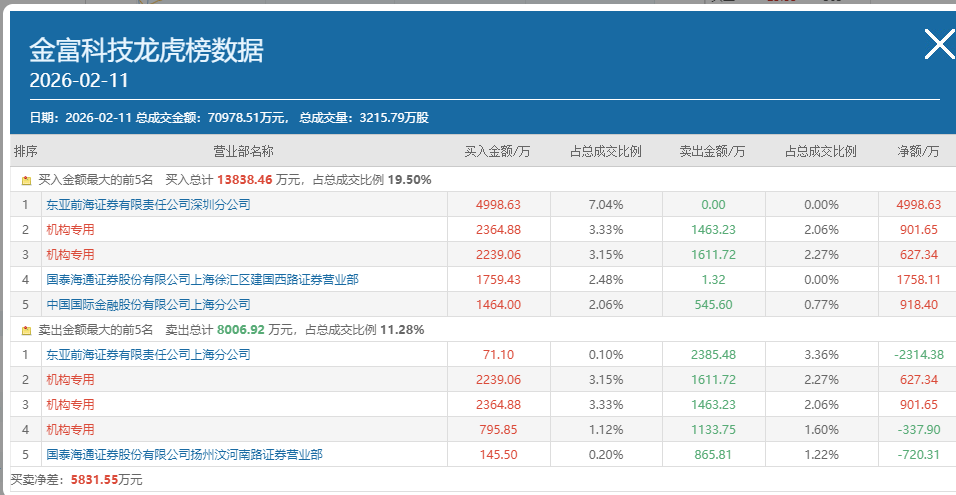Click the 2.48% ratio cell
The image size is (956, 495).
coord(605,280)
